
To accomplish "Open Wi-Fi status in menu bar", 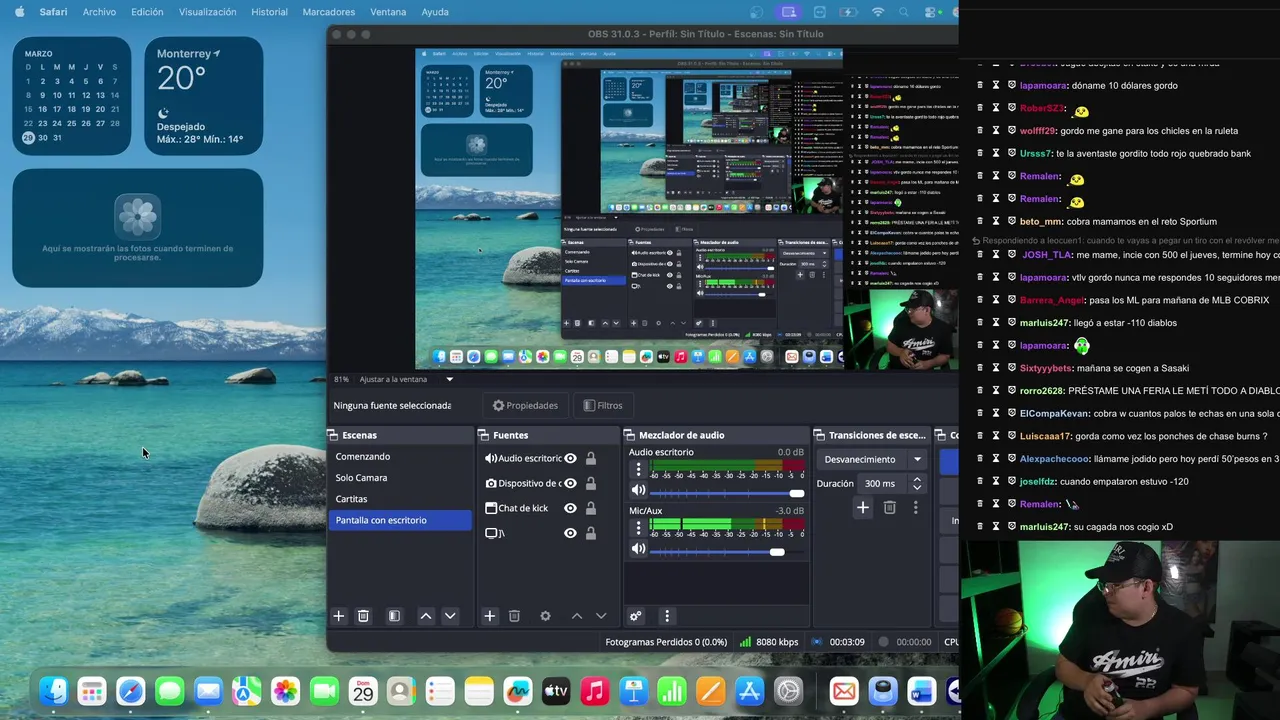I will 878,12.
